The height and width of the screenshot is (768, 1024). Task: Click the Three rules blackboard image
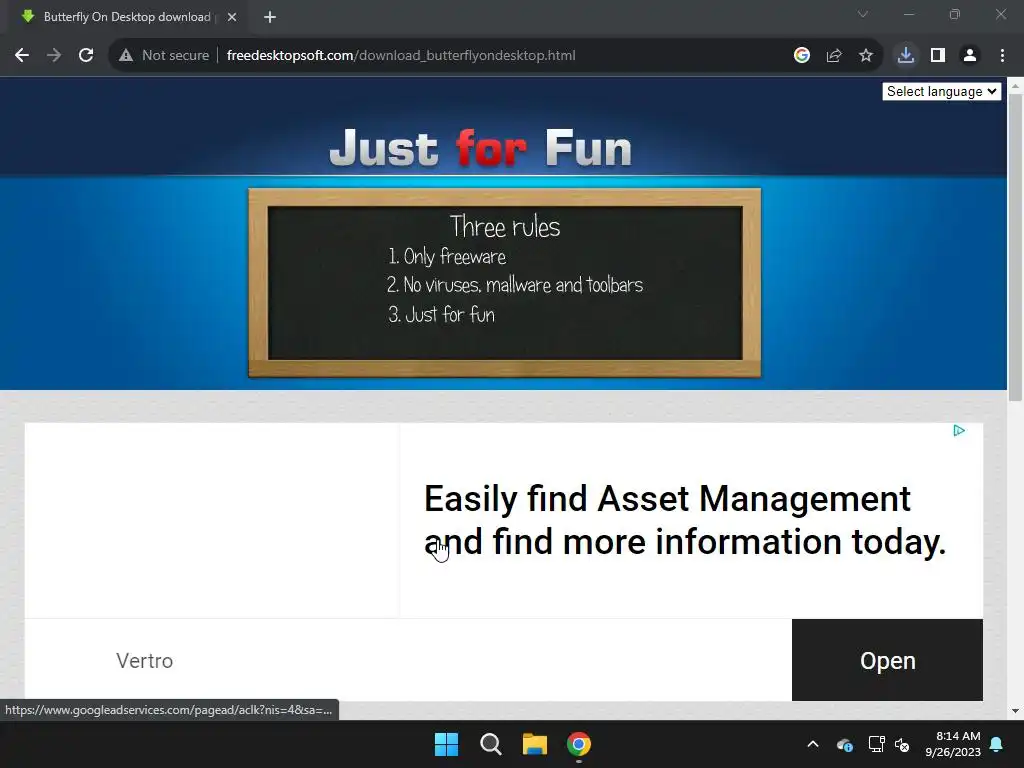tap(504, 283)
